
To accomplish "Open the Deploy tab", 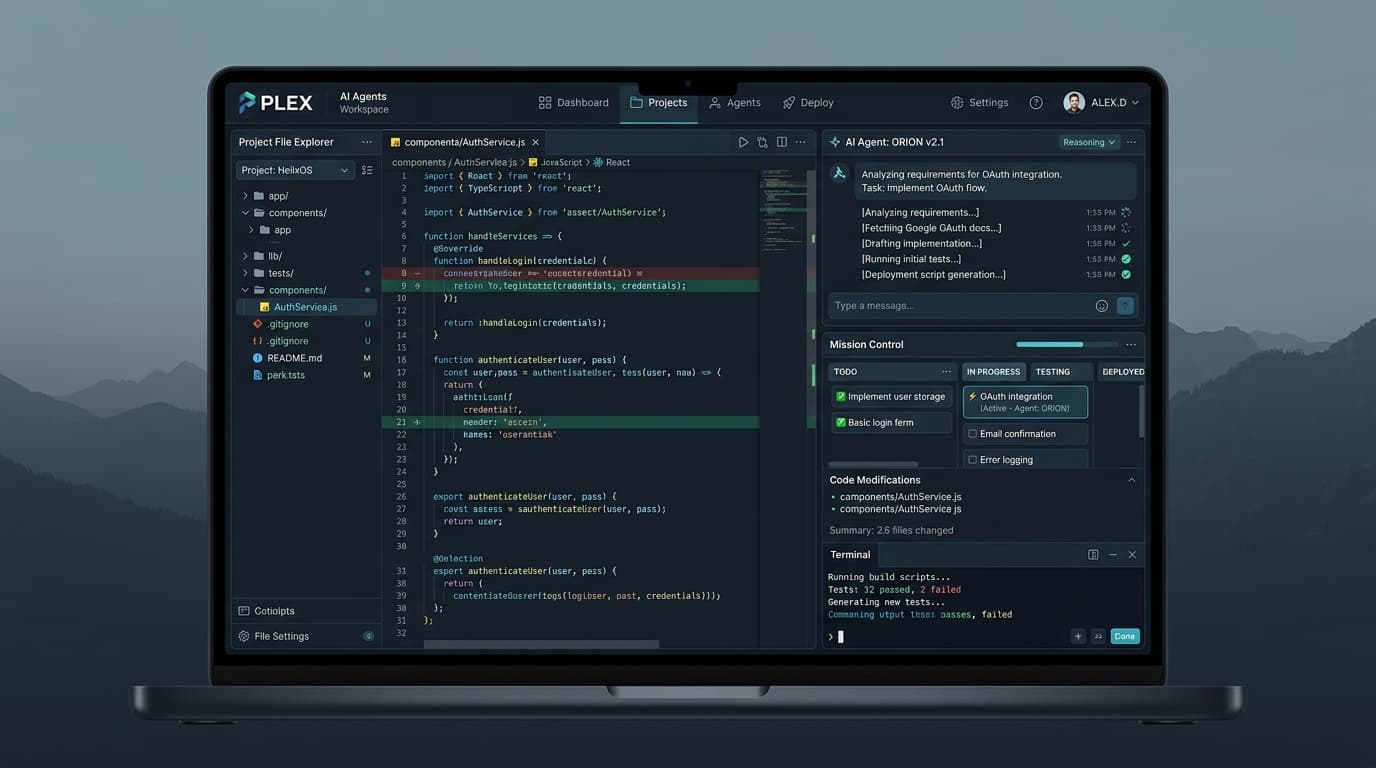I will 808,103.
